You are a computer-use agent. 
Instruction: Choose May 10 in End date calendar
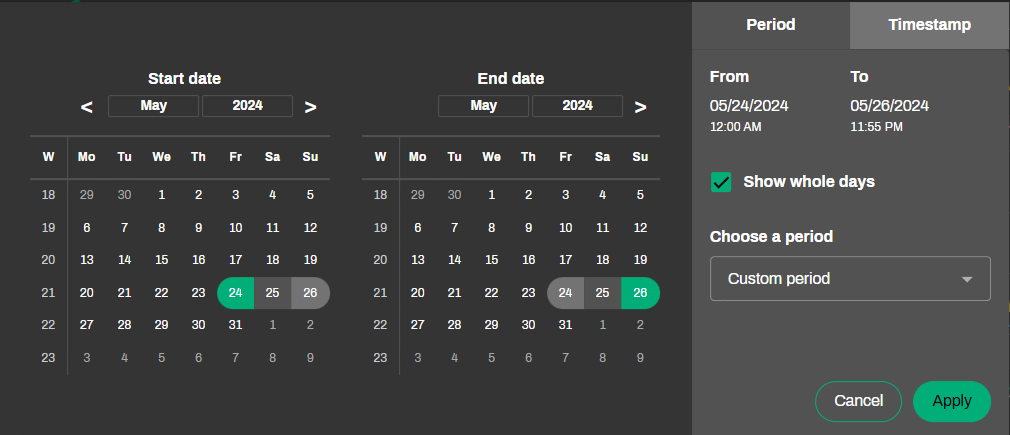[x=565, y=228]
